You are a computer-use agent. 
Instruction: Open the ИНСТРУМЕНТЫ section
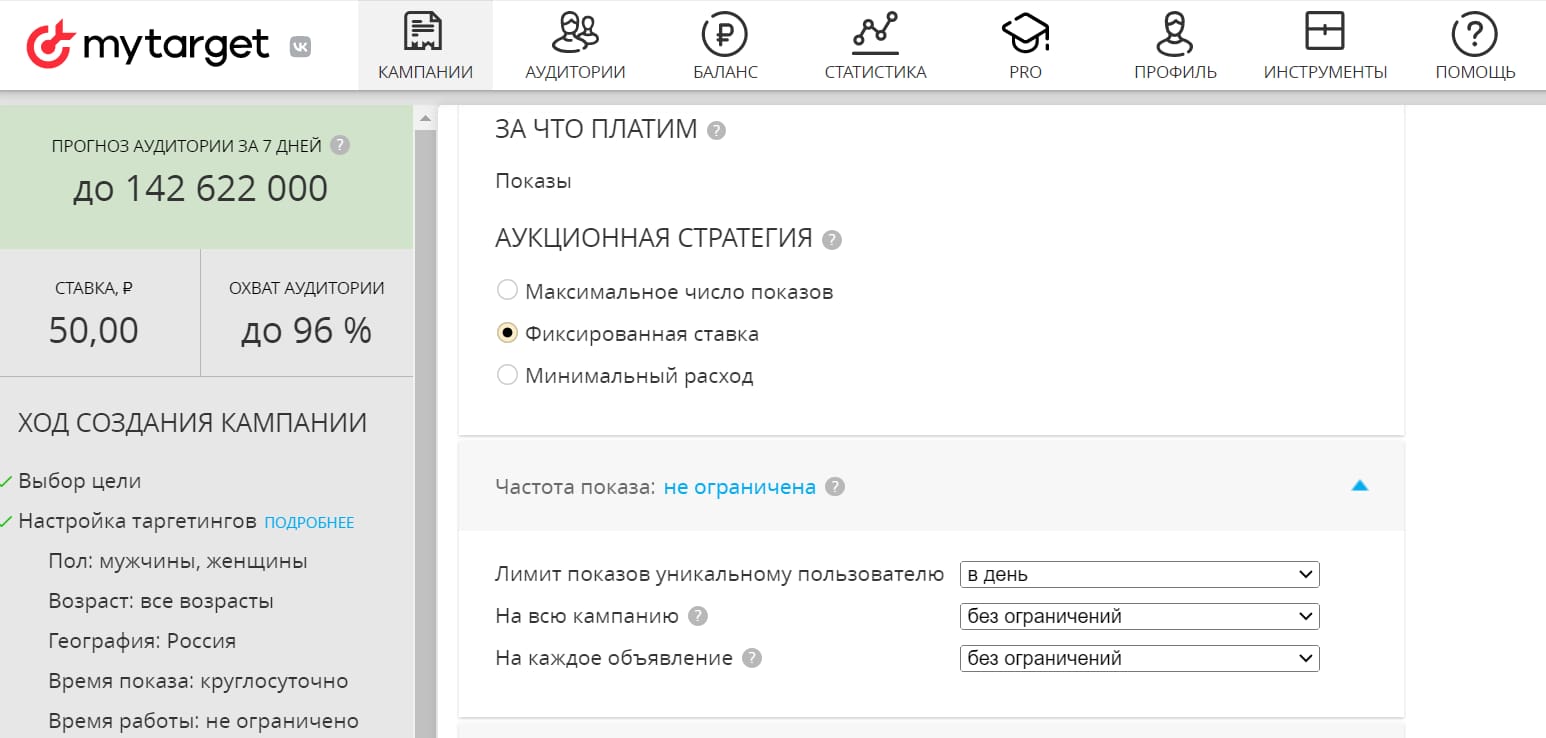(x=1325, y=44)
